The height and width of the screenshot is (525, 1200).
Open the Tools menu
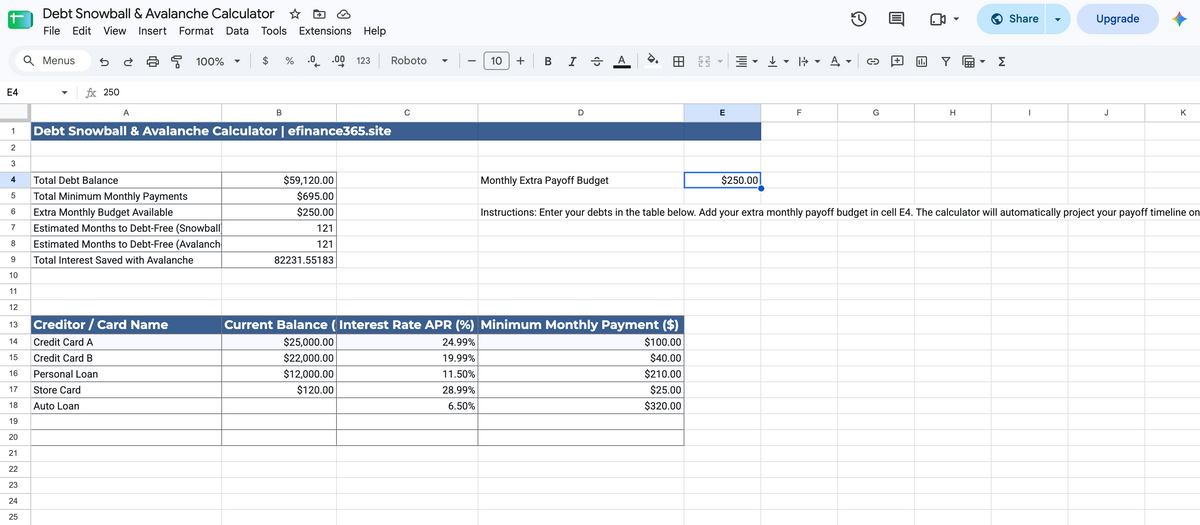point(274,31)
